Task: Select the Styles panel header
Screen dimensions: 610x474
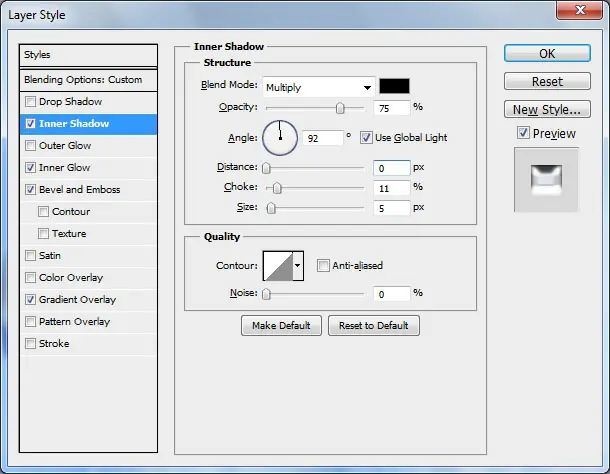Action: 88,55
